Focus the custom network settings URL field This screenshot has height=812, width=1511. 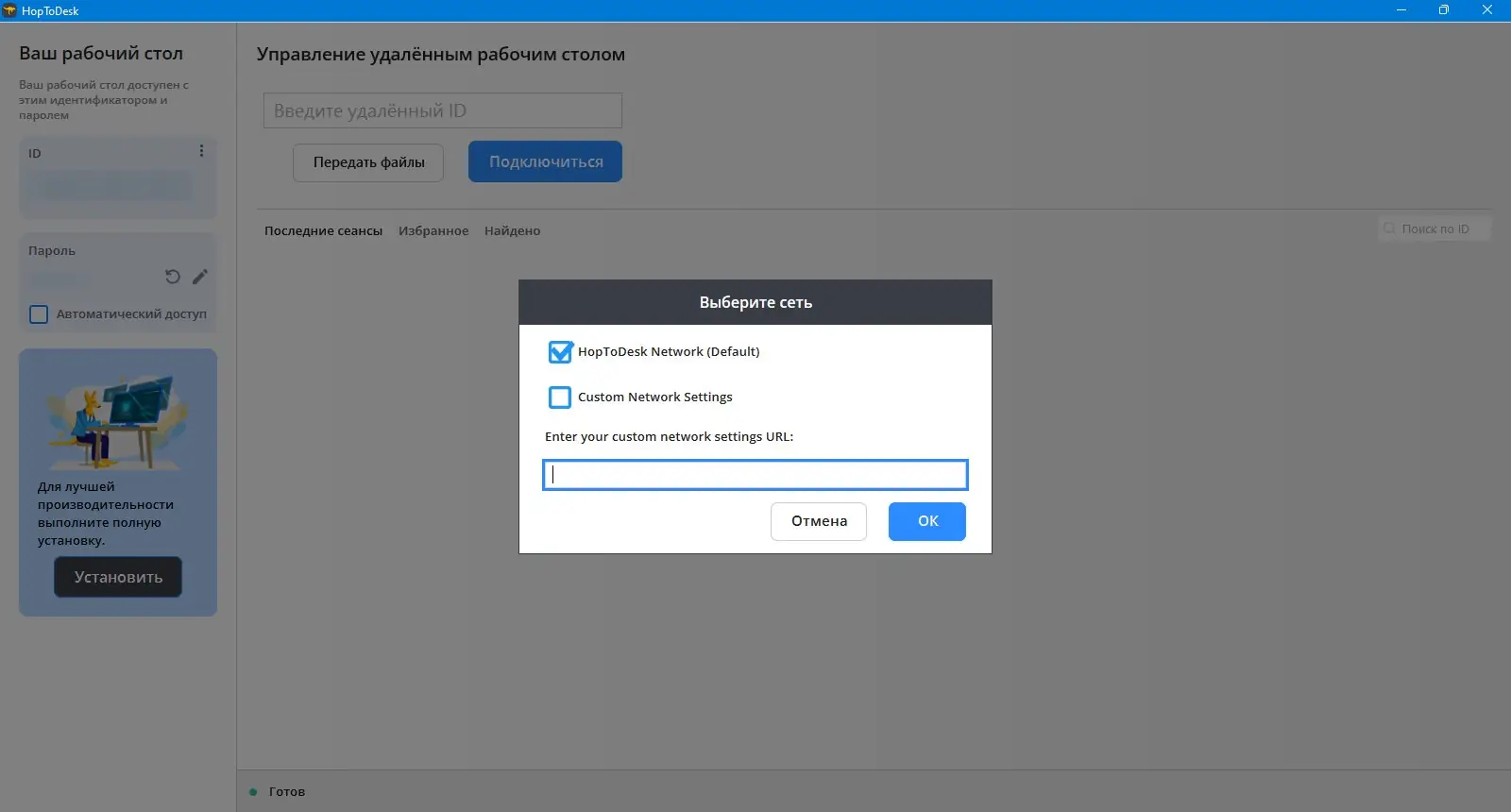[x=755, y=475]
